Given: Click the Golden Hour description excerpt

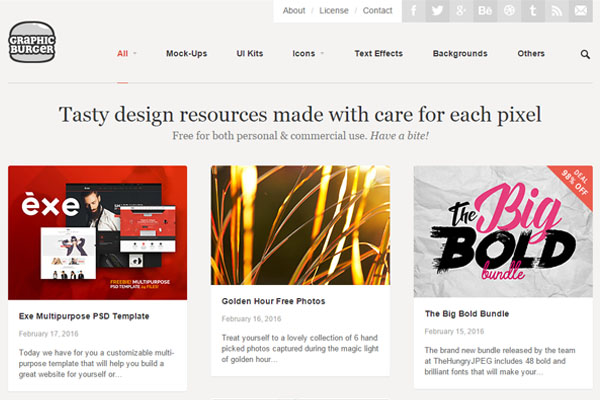Looking at the screenshot, I should click(300, 349).
